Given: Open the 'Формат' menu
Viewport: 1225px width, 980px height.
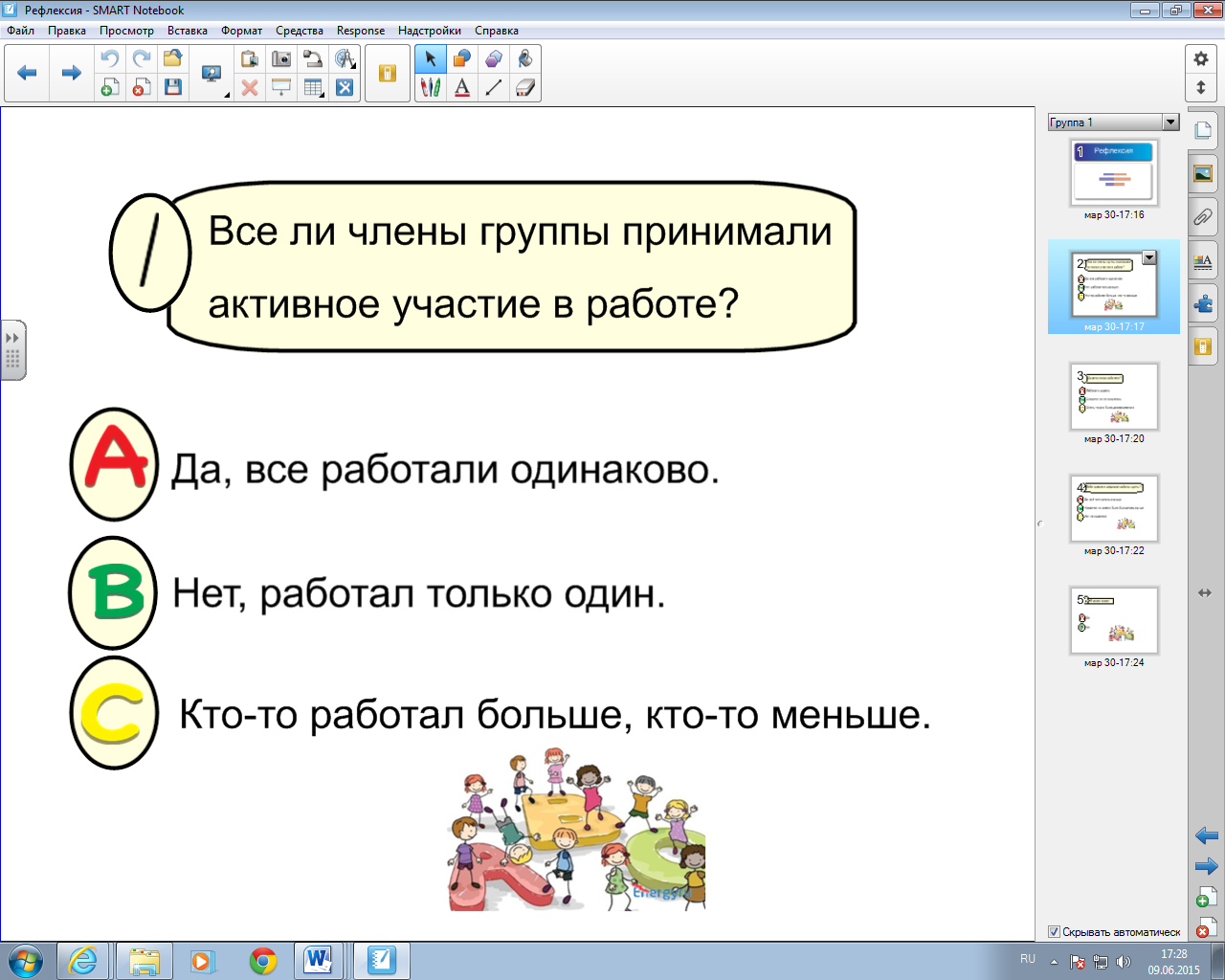Looking at the screenshot, I should click(241, 31).
